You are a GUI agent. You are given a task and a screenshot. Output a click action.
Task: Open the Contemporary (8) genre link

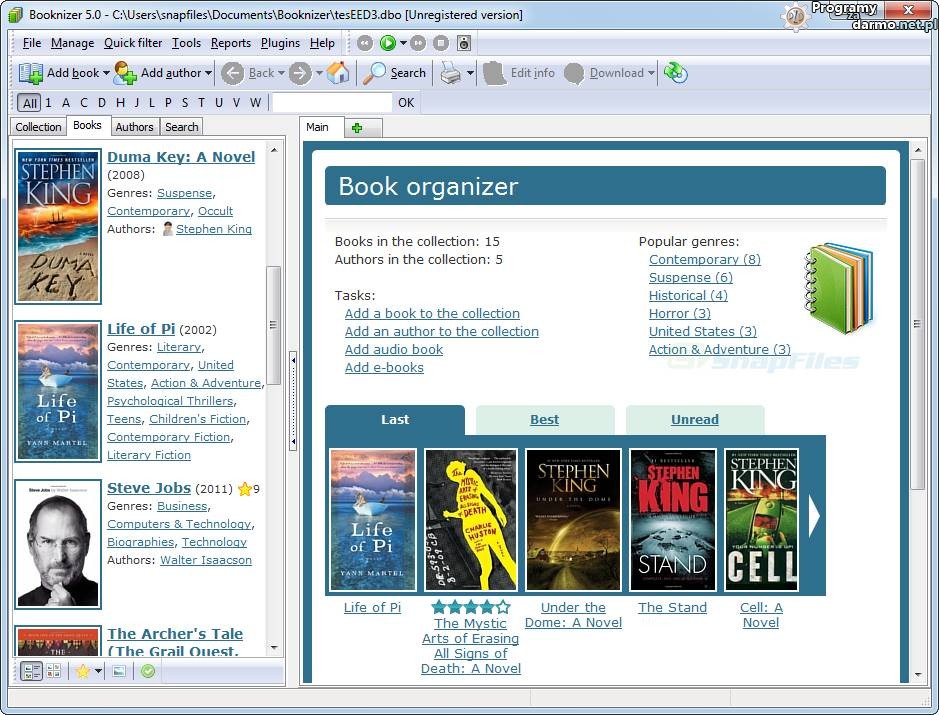click(x=704, y=259)
